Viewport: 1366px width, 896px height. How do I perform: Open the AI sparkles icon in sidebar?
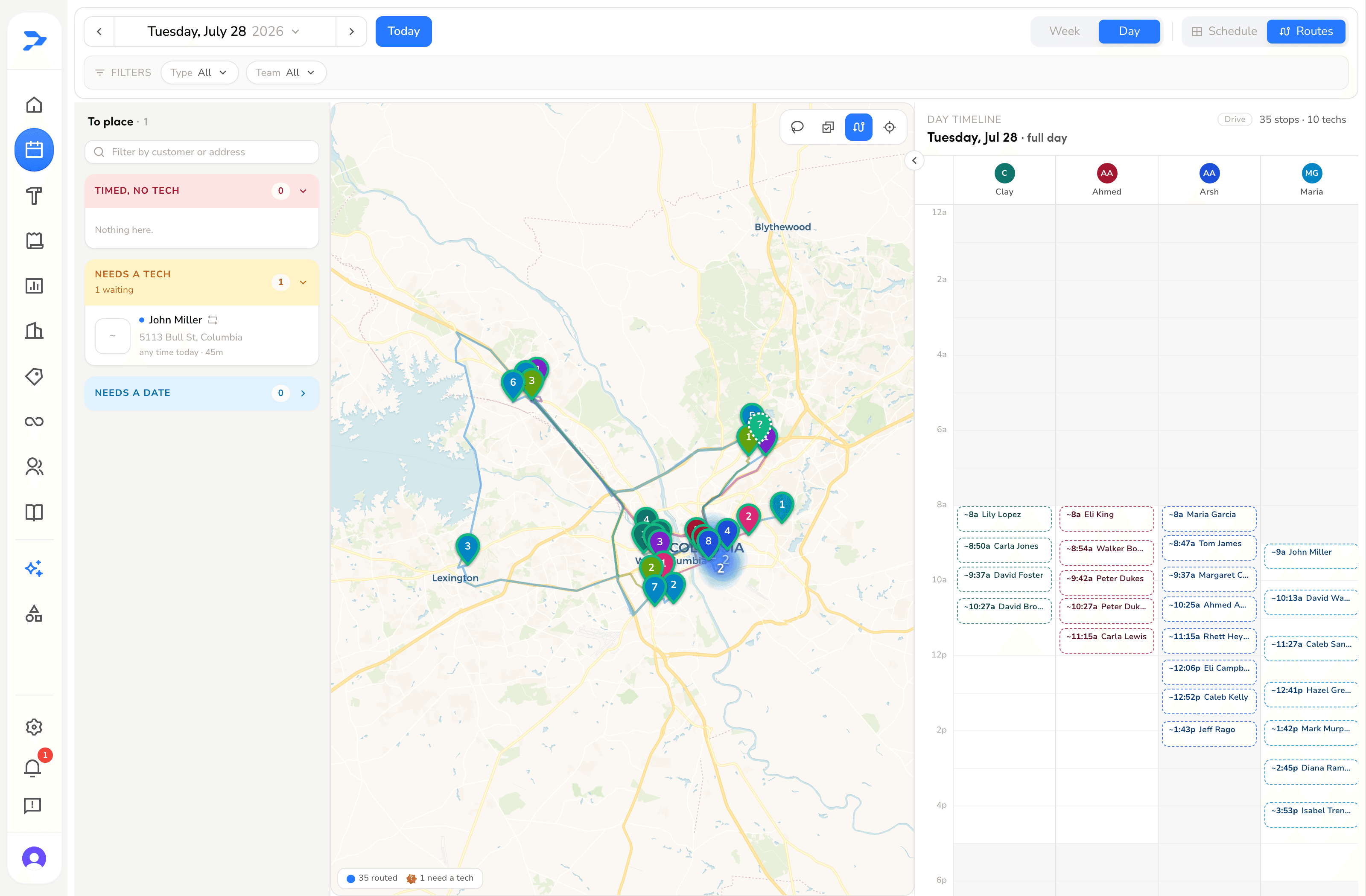tap(34, 568)
